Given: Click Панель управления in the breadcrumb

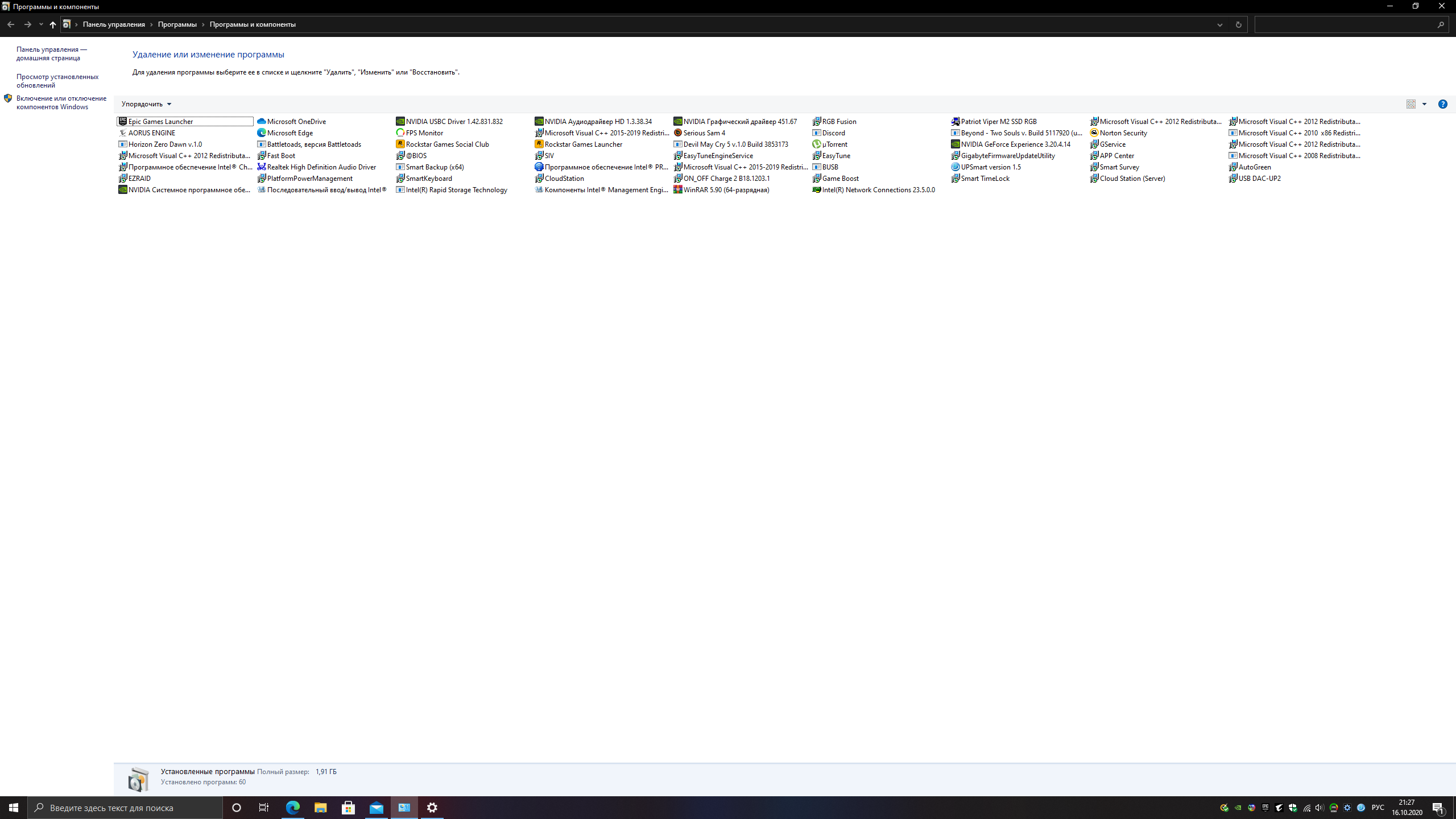Looking at the screenshot, I should pyautogui.click(x=114, y=24).
